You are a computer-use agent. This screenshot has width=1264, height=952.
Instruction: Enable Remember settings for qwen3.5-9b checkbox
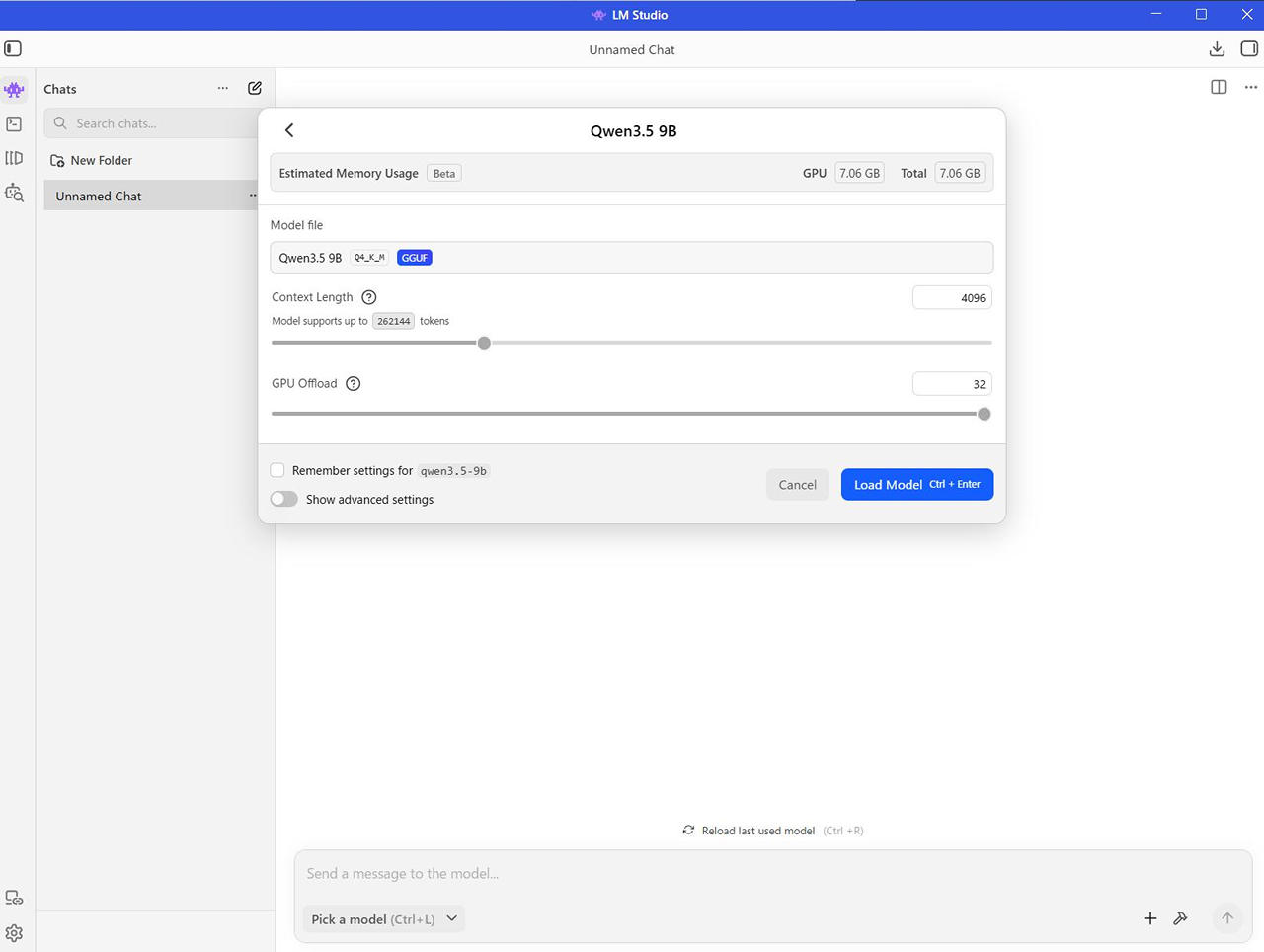pos(277,471)
